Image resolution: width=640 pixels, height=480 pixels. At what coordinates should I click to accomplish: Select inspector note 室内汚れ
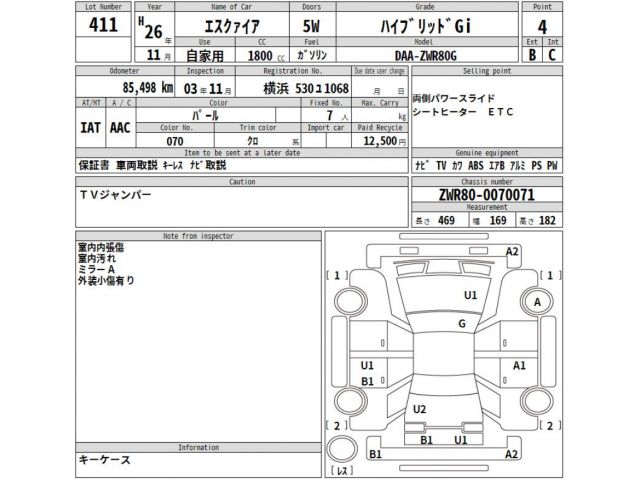[97, 258]
